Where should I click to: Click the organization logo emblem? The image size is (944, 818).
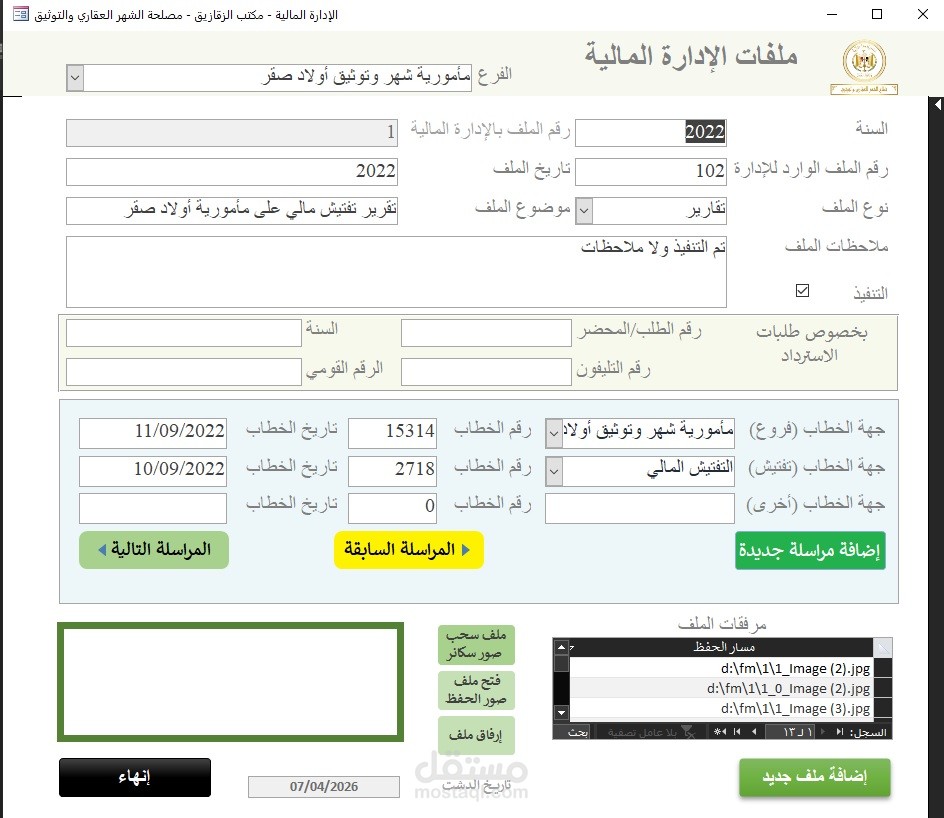coord(864,66)
